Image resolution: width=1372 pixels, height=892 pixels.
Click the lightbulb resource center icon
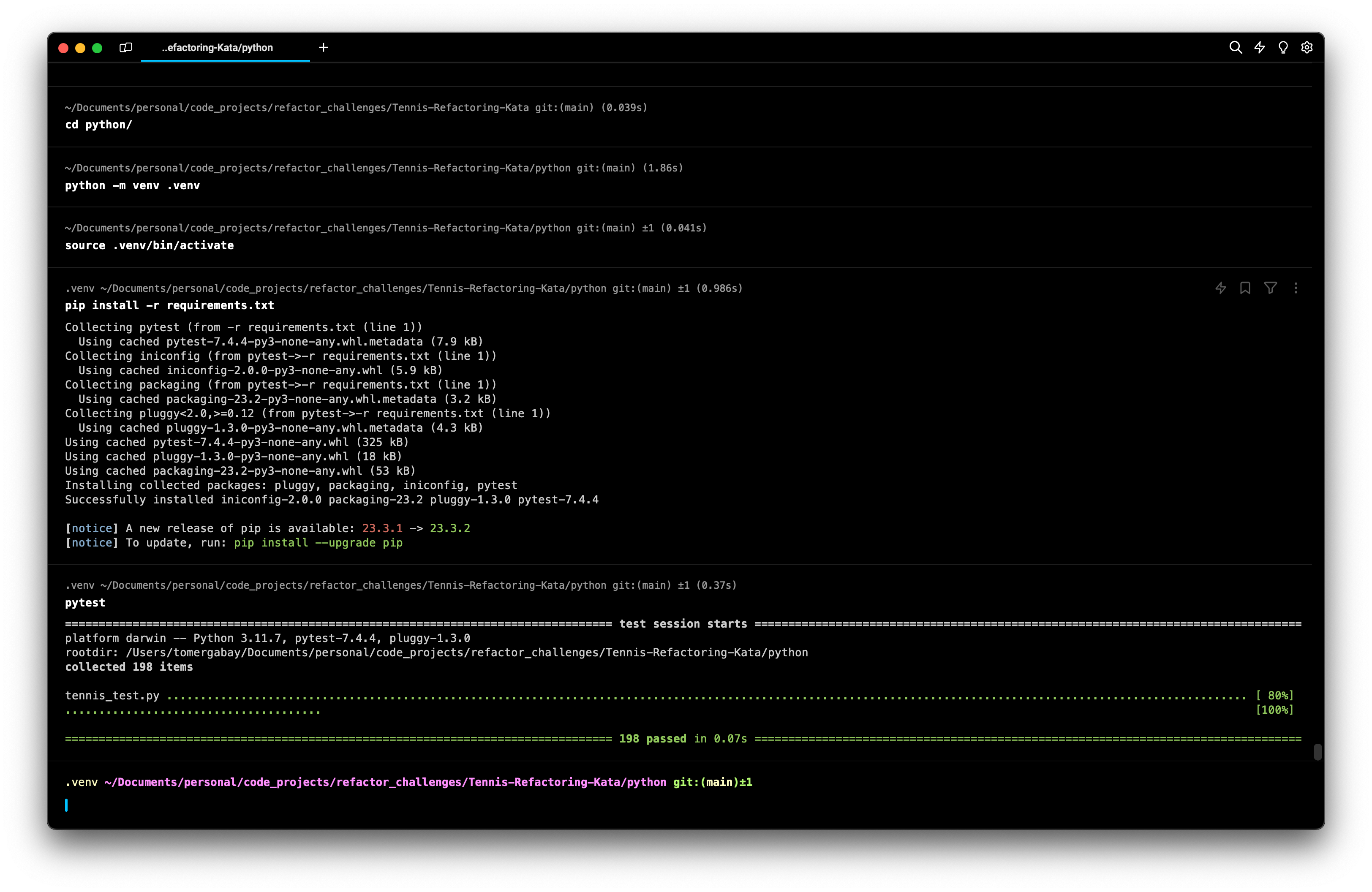pos(1283,47)
